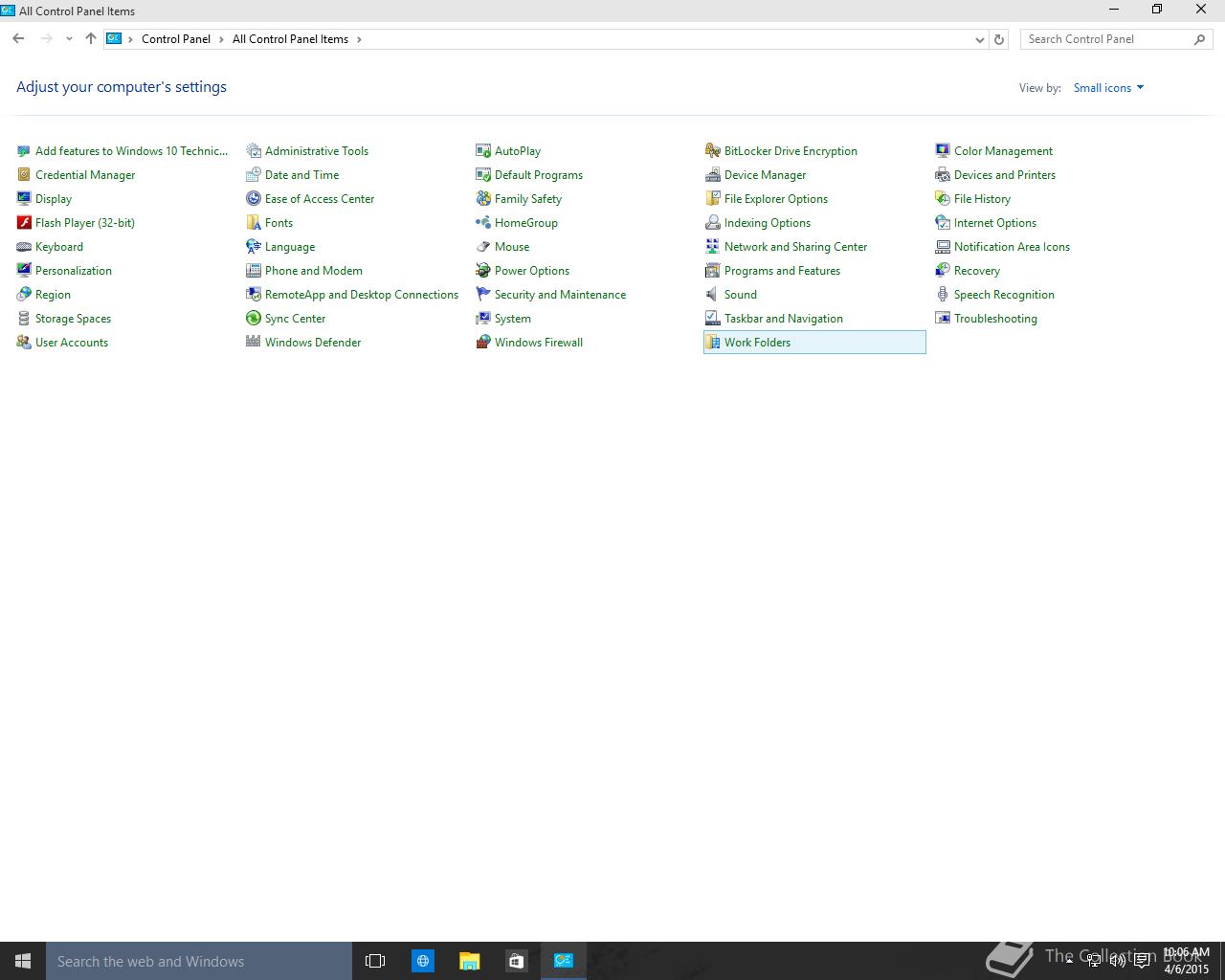Viewport: 1225px width, 980px height.
Task: Expand the address bar history dropdown
Action: pyautogui.click(x=979, y=39)
